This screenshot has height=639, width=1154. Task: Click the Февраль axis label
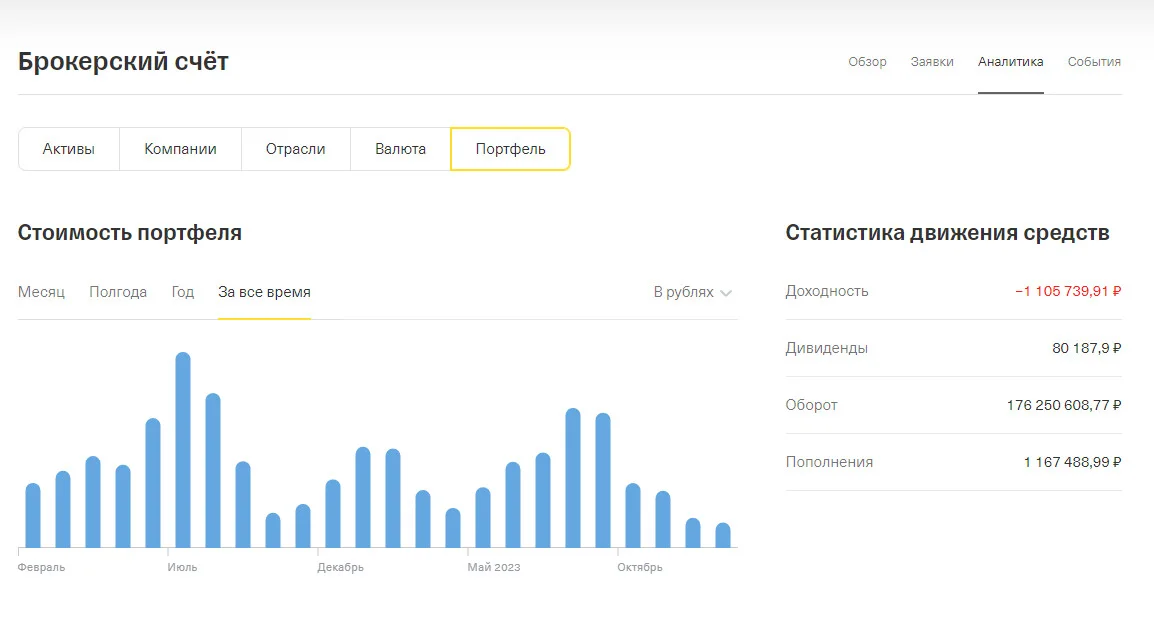(41, 568)
